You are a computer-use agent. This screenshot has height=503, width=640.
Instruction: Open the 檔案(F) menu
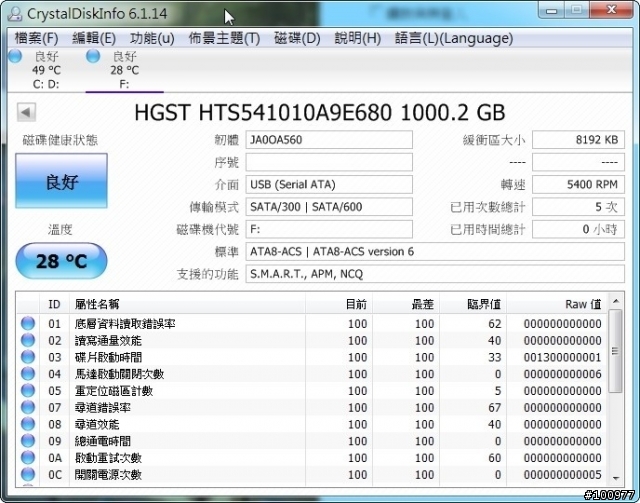click(x=36, y=38)
